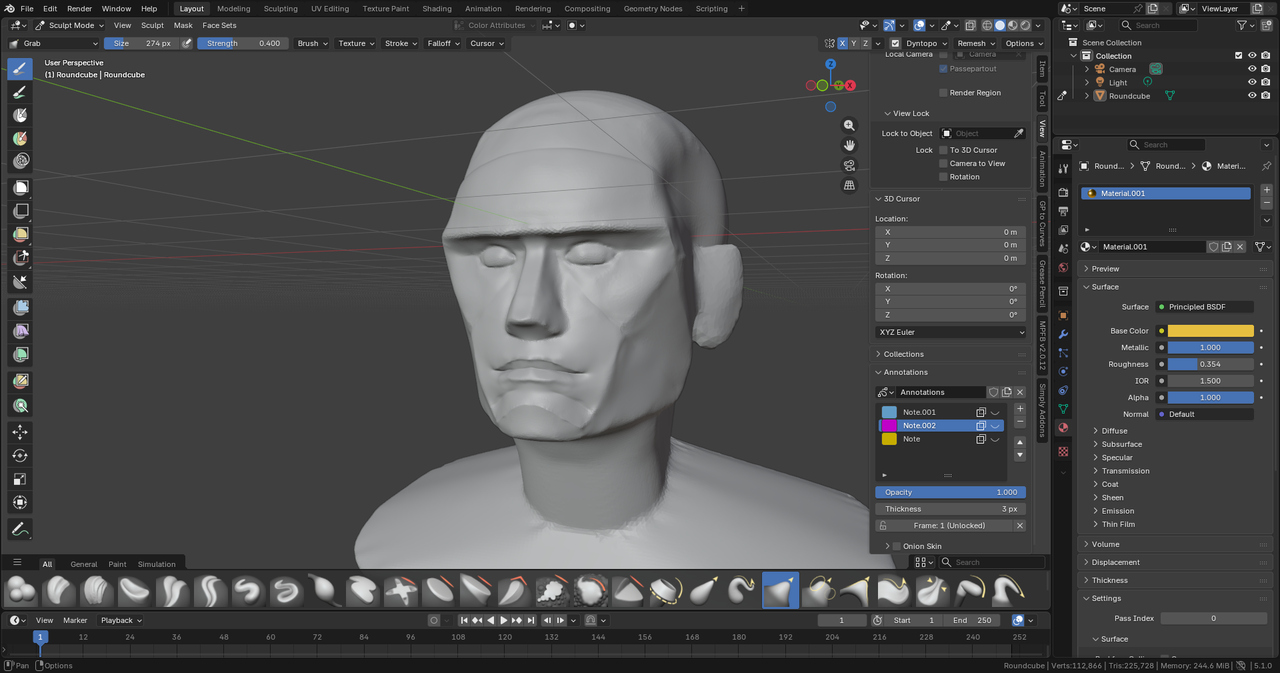Switch perspective/orthographic grid gizmo icon
Viewport: 1280px width, 673px height.
[x=849, y=185]
